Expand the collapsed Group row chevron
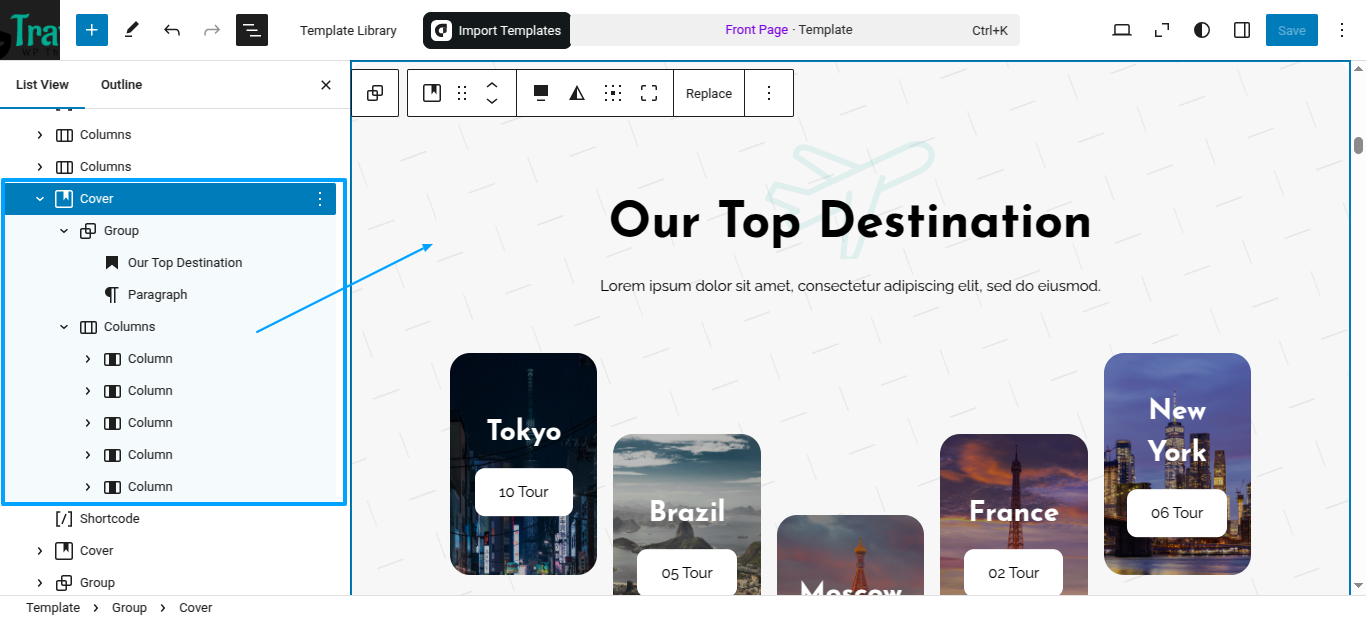The width and height of the screenshot is (1366, 620). [x=40, y=583]
